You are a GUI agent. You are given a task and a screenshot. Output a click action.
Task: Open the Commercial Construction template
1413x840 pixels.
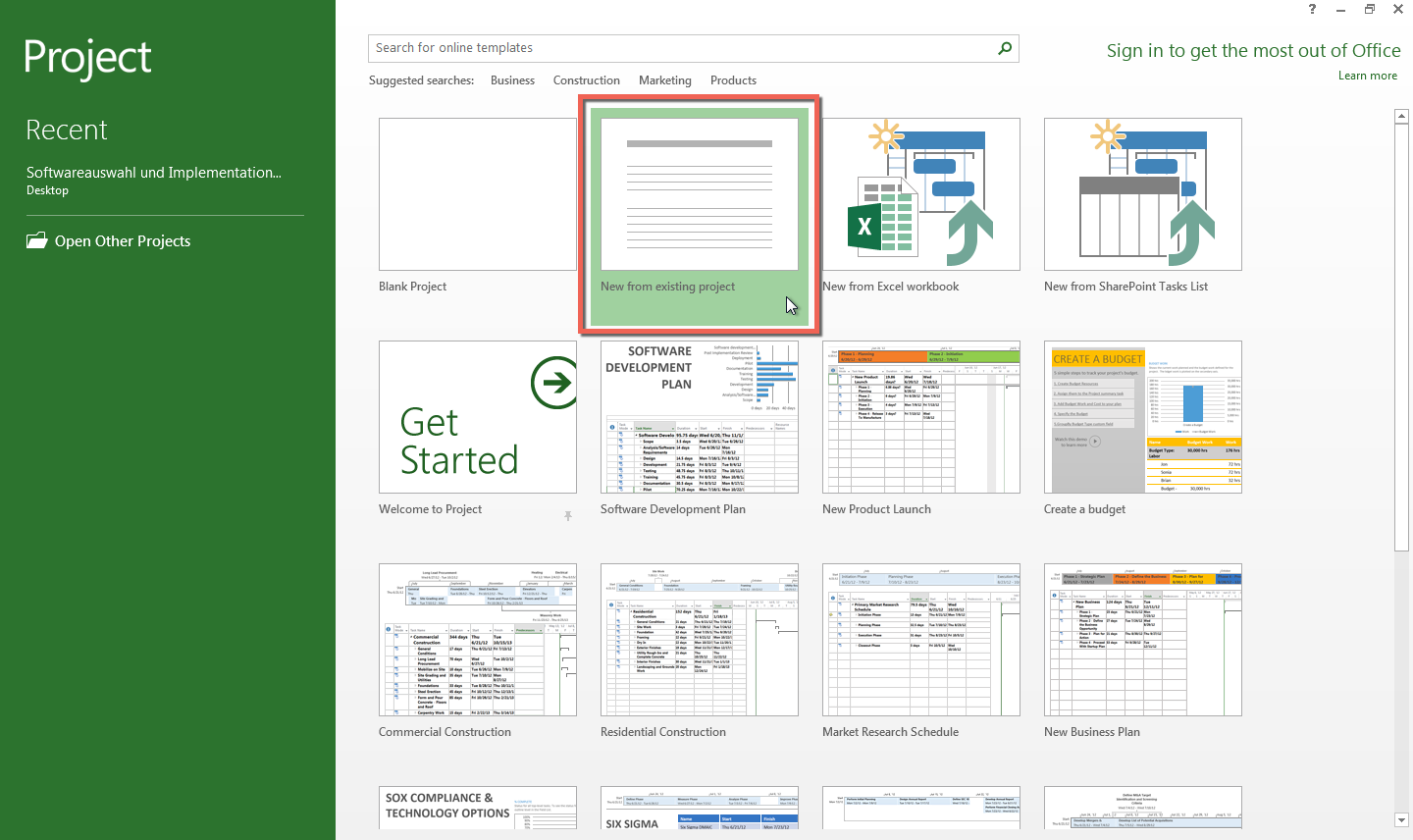[477, 639]
